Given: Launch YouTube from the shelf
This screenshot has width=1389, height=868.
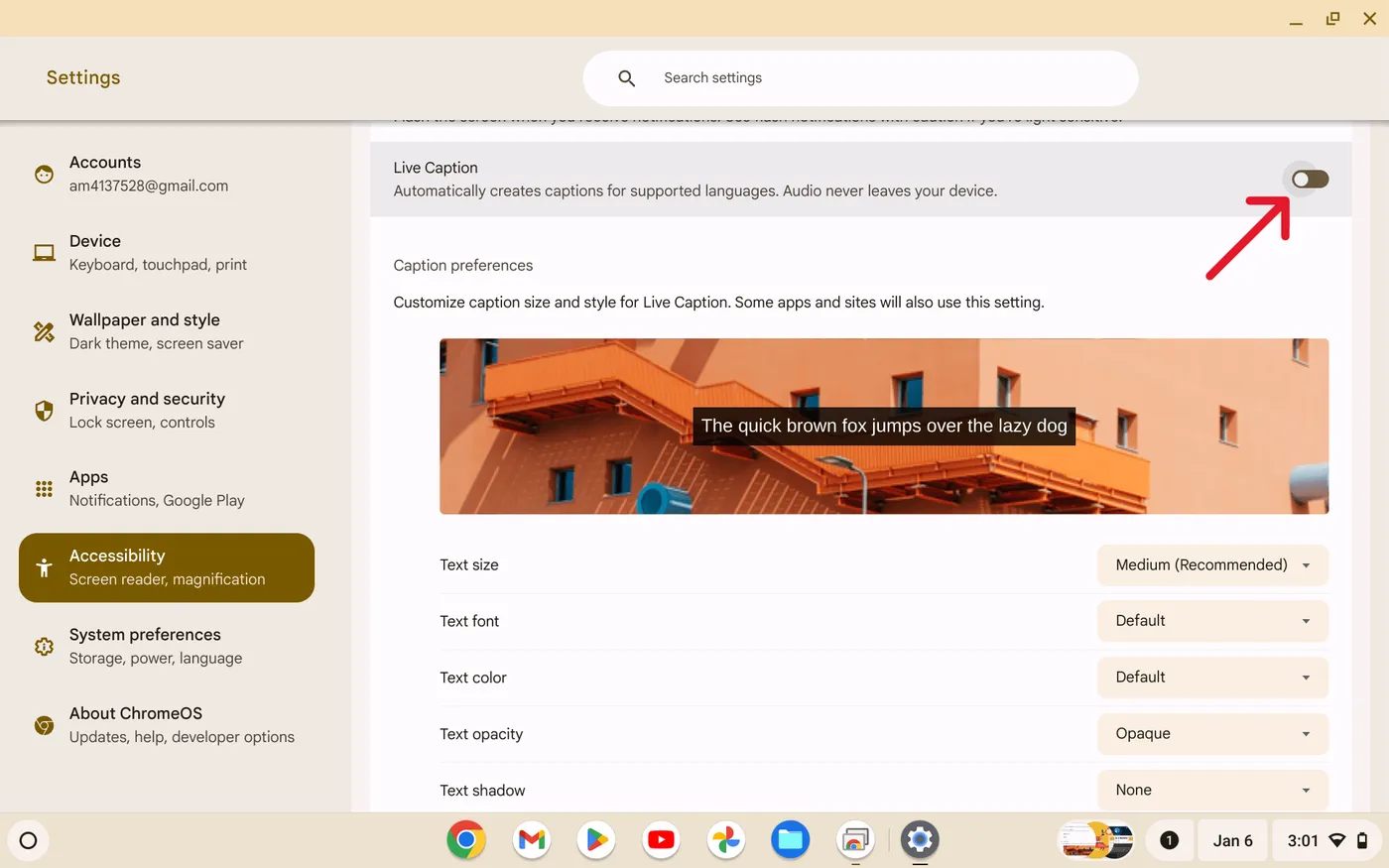Looking at the screenshot, I should click(x=661, y=840).
